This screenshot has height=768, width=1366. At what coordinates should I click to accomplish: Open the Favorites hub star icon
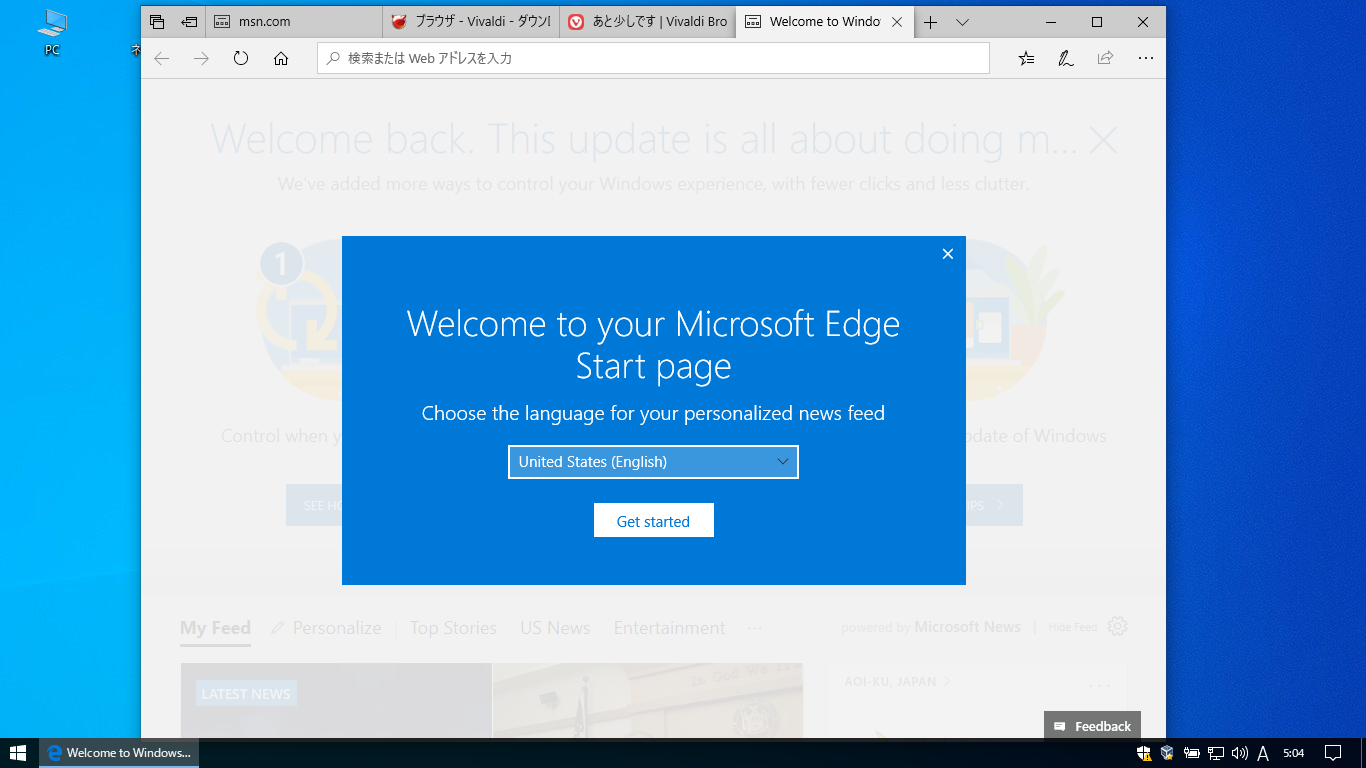[x=1026, y=59]
